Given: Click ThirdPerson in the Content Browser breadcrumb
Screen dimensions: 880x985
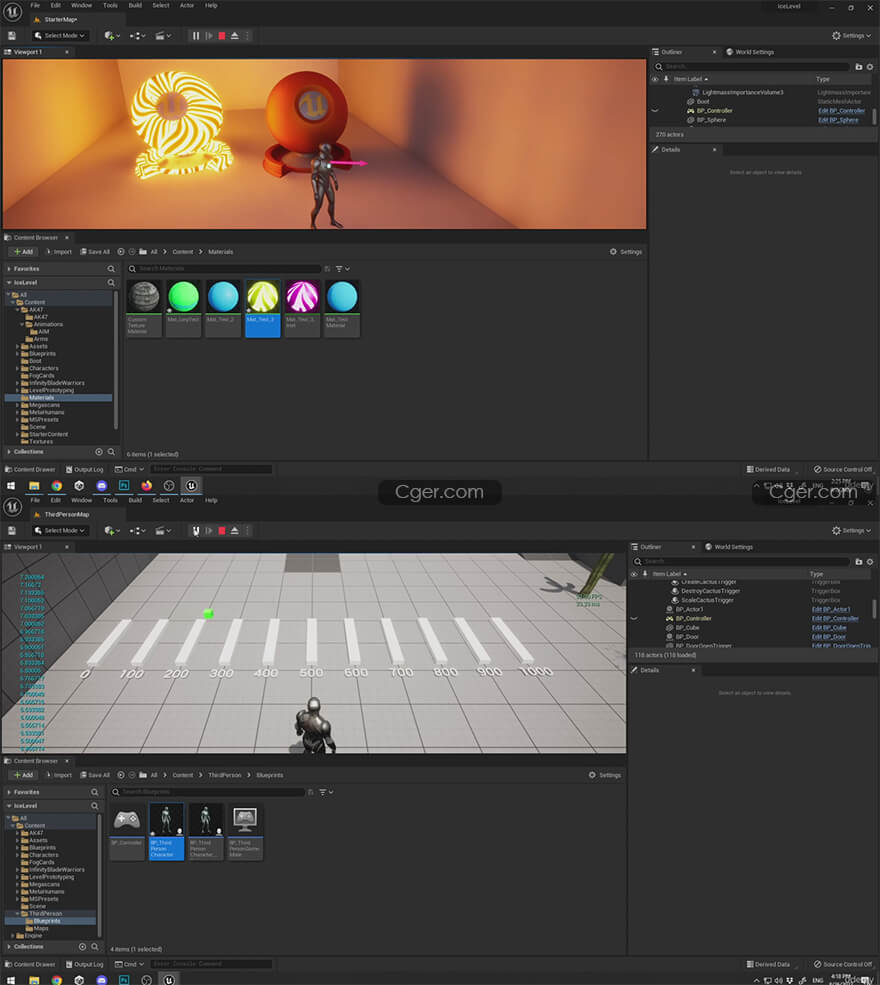Looking at the screenshot, I should (225, 775).
